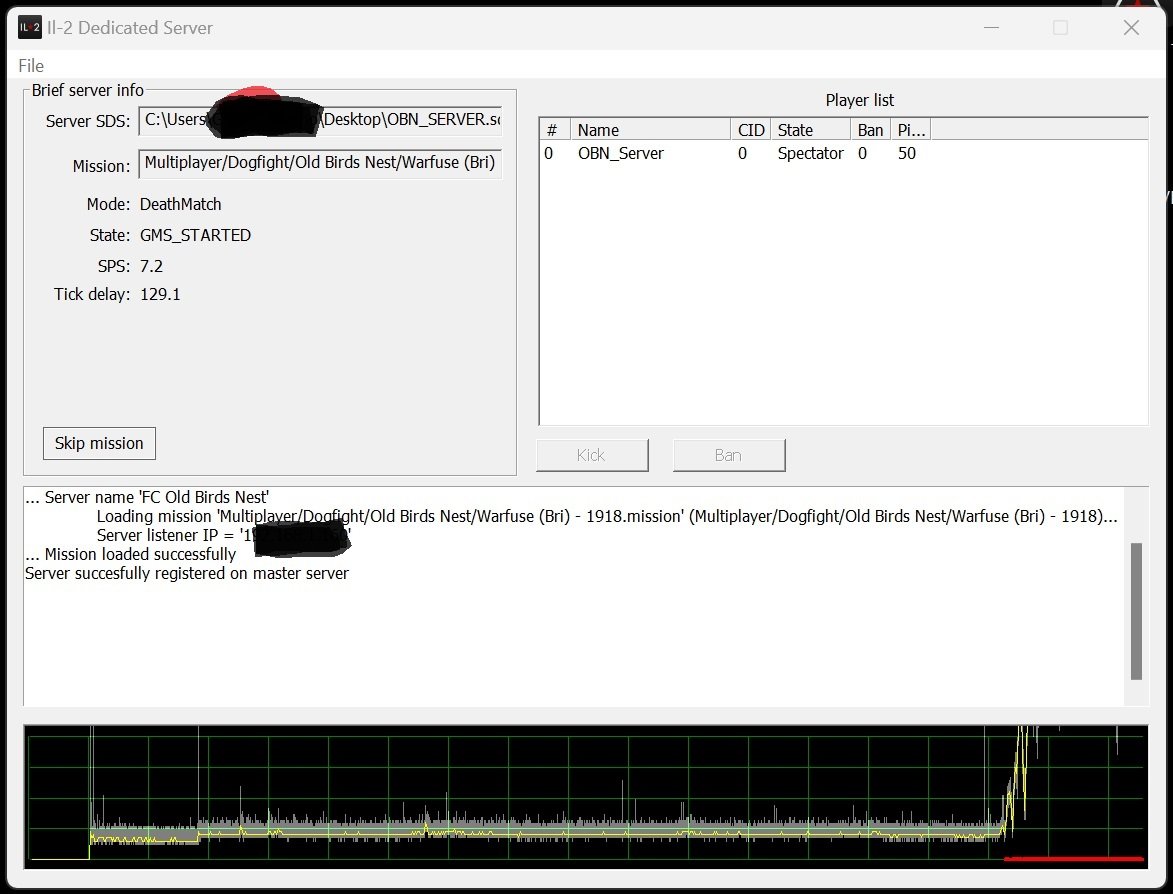Click the Ban button below player list

pyautogui.click(x=729, y=455)
